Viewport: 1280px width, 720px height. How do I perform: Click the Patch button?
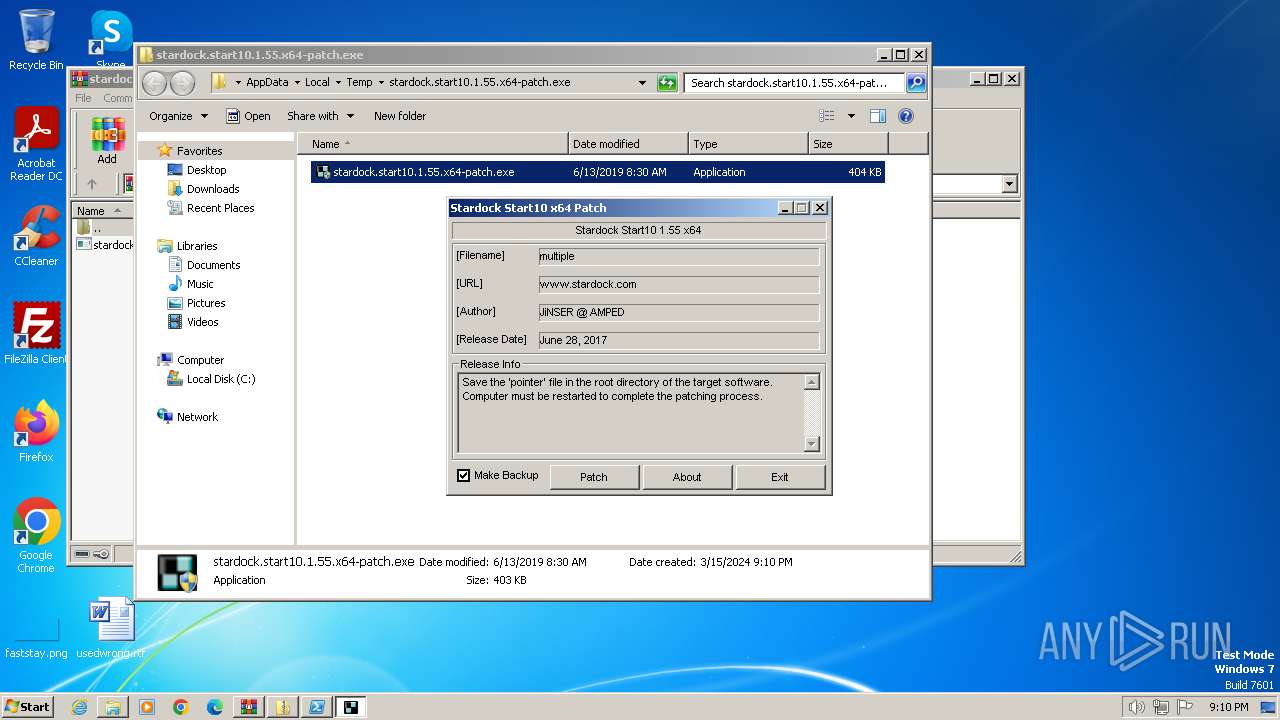click(x=594, y=477)
